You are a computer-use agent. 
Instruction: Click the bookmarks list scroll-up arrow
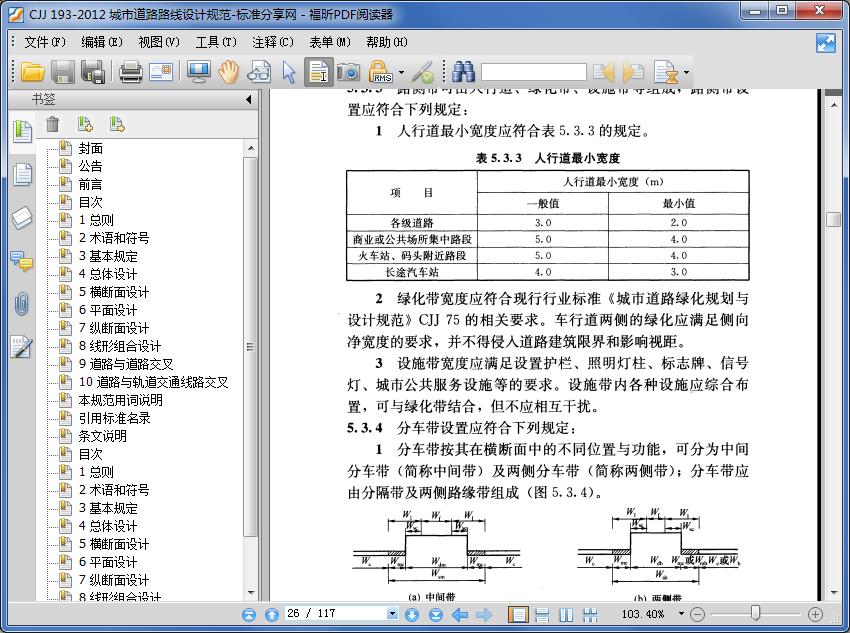250,148
